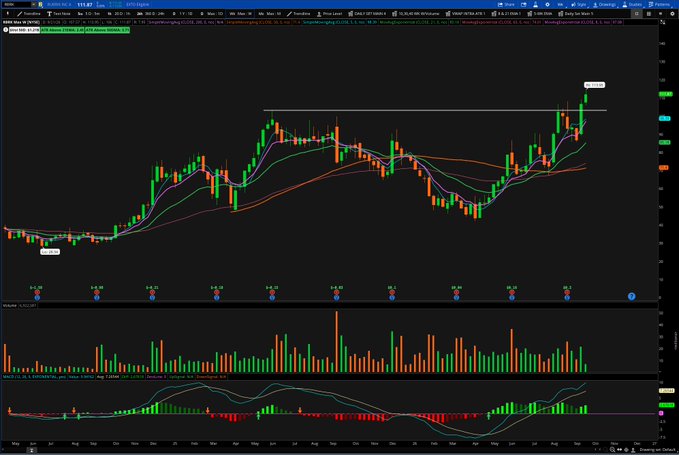Viewport: 679px width, 455px height.
Task: Click the Drawing set: Default selector
Action: coord(657,450)
